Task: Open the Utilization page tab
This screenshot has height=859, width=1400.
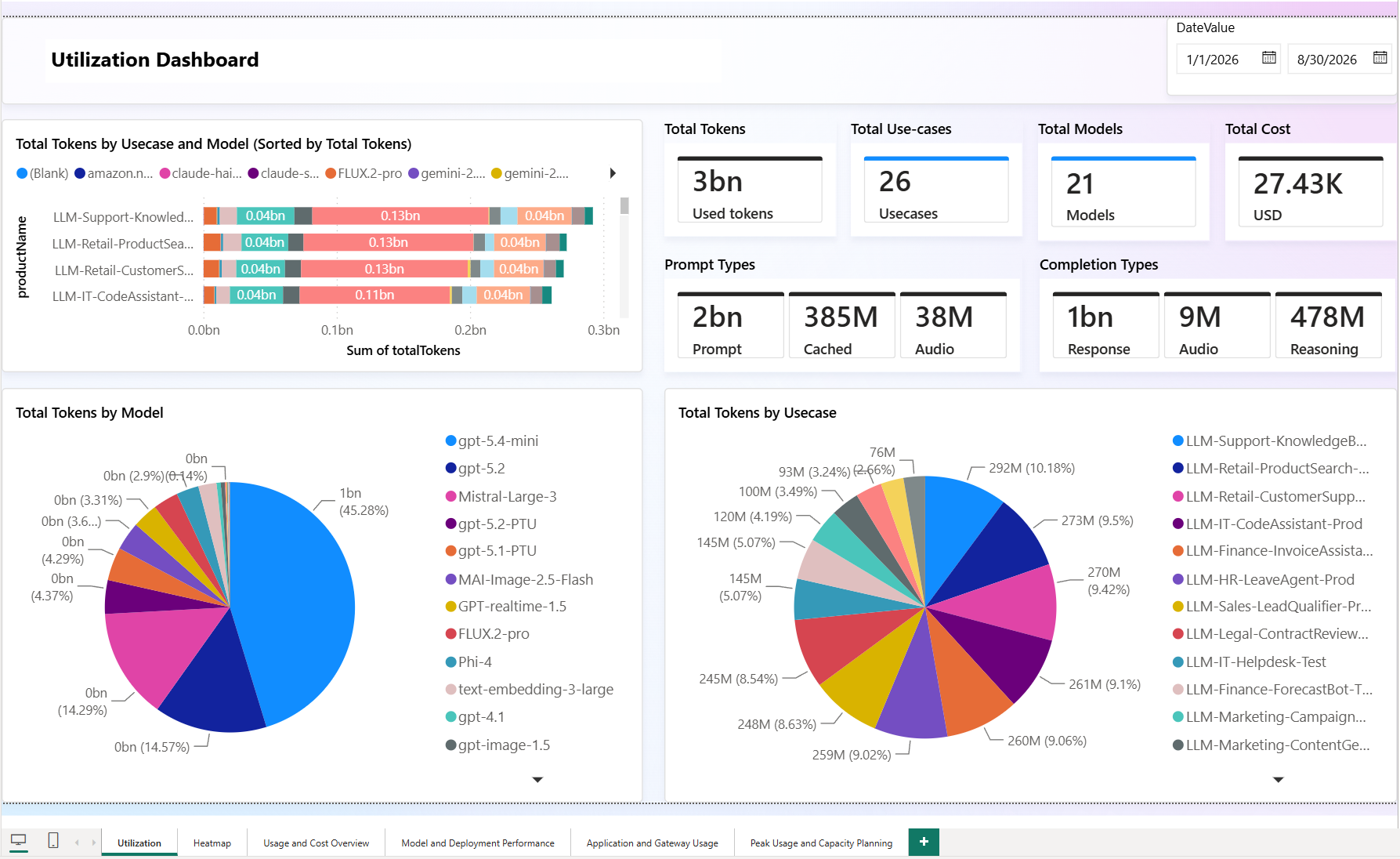Action: click(139, 843)
